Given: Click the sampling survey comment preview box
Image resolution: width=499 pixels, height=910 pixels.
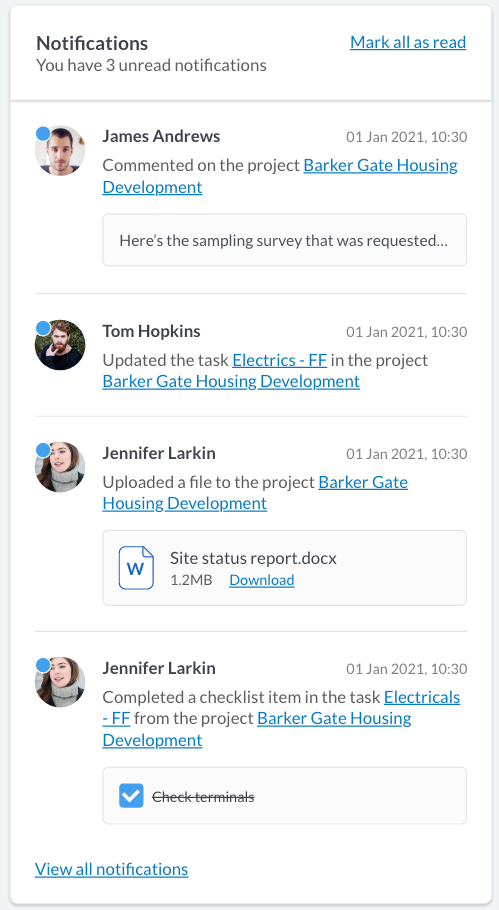Looking at the screenshot, I should click(x=284, y=240).
